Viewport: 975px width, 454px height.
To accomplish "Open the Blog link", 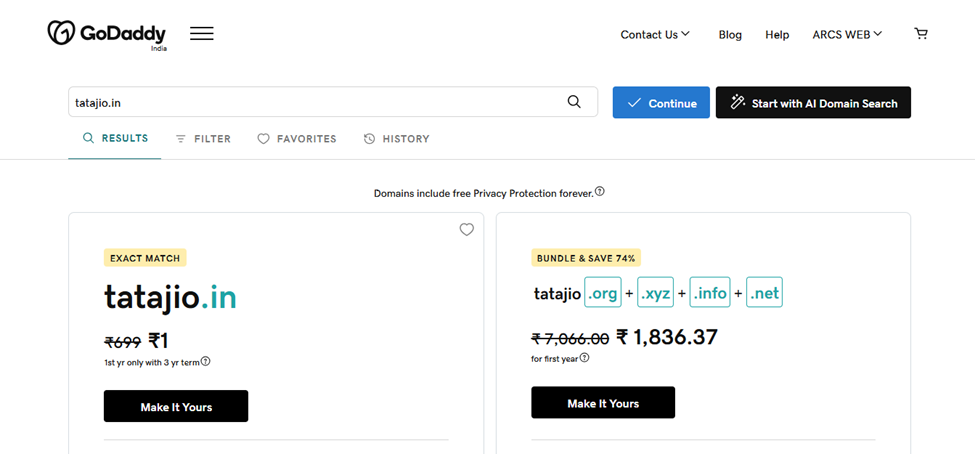I will point(730,35).
